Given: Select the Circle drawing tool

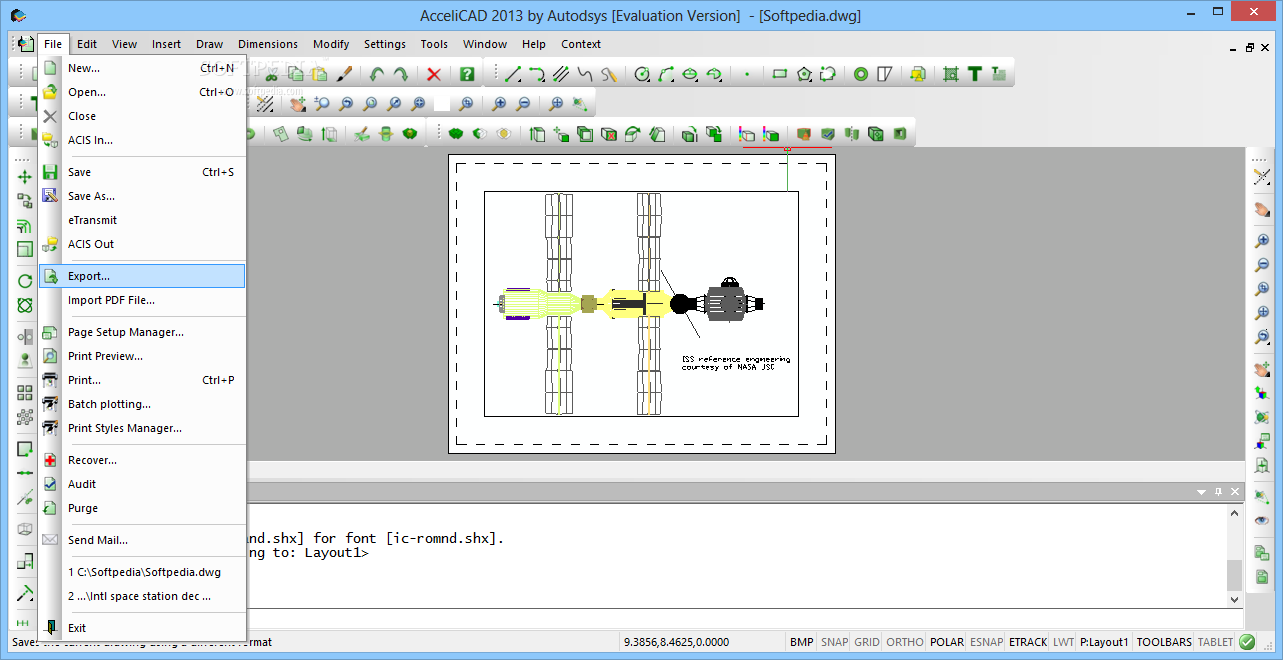Looking at the screenshot, I should [642, 74].
